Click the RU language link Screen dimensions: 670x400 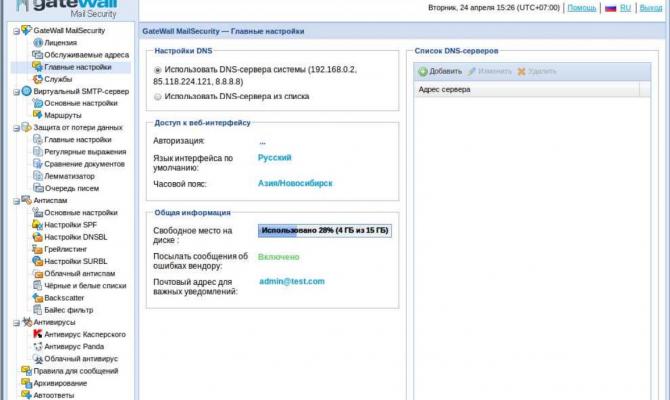(x=625, y=8)
